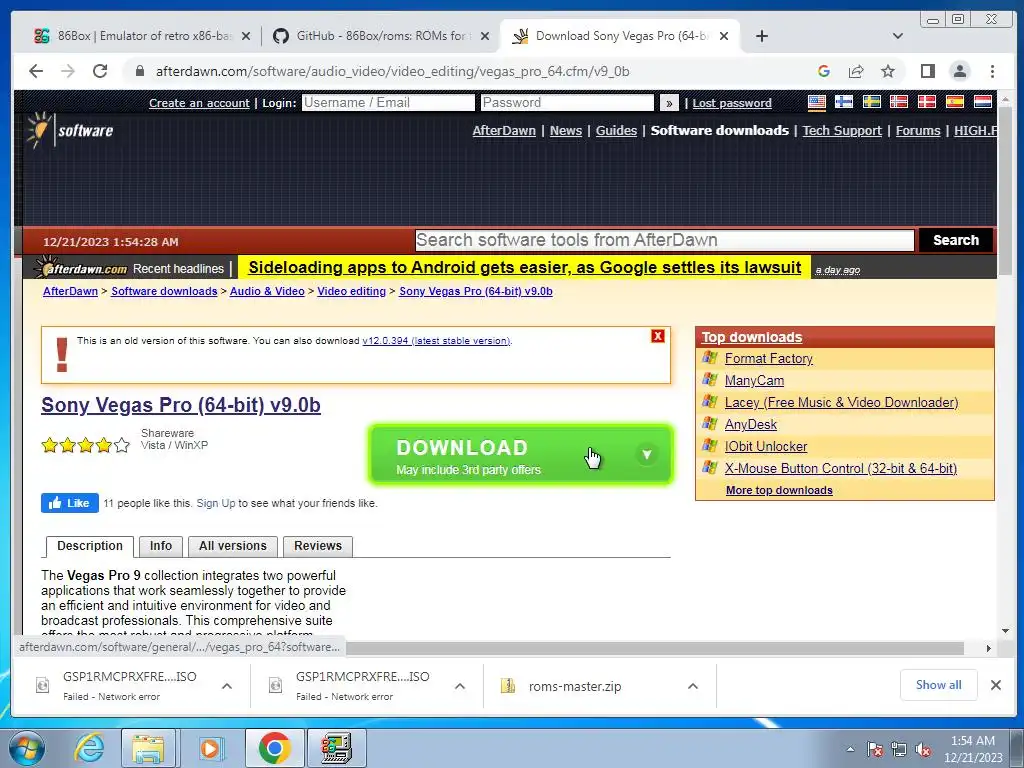Open the 86Box emulator taskbar icon
Screen dimensions: 1024x768
[336, 748]
